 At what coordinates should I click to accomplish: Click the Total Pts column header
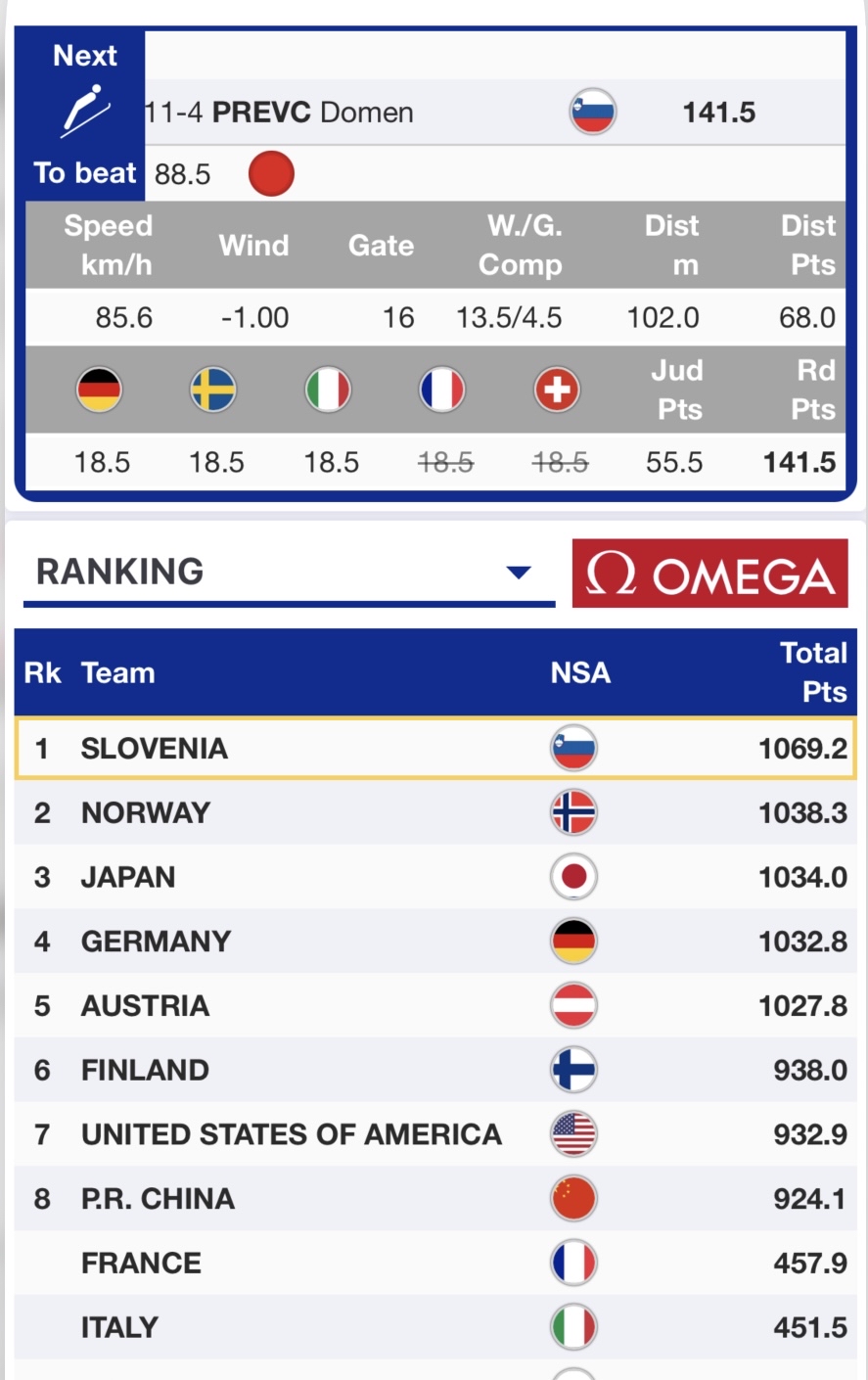click(812, 672)
